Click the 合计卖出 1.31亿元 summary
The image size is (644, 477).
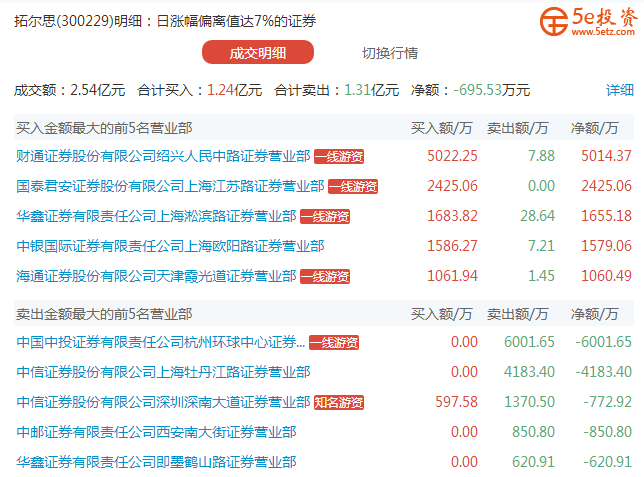tap(337, 90)
